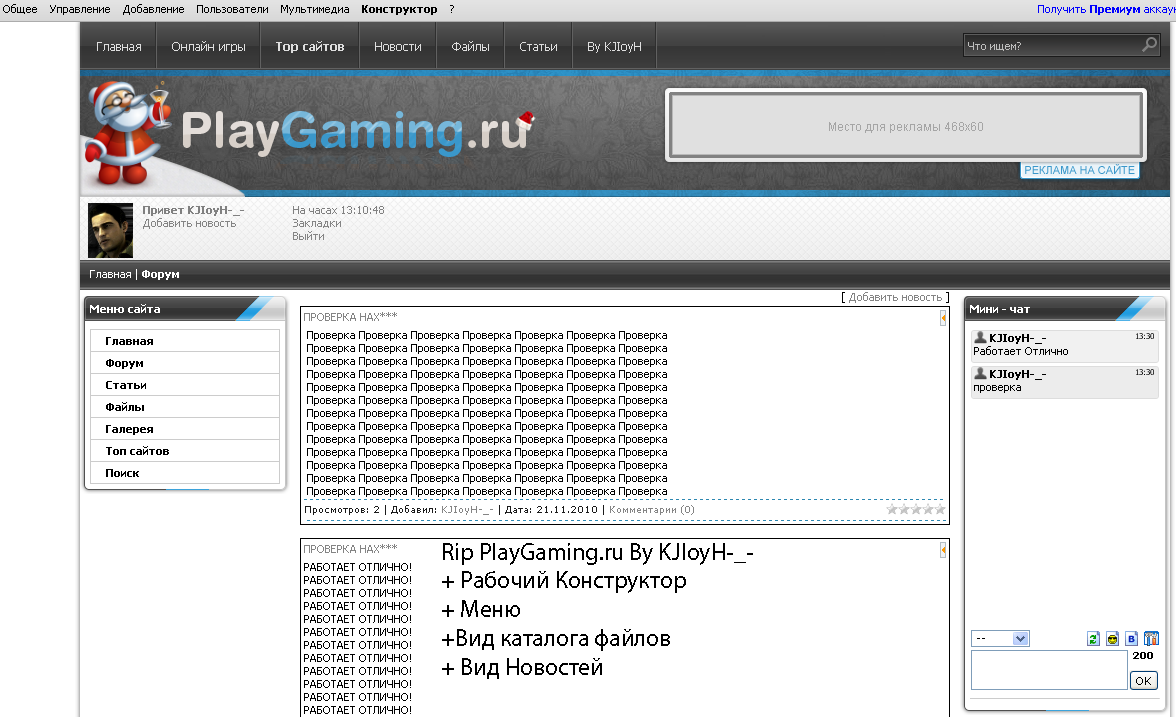Open the first 'ПРОВЕРКА НАХ***' news title
The image size is (1176, 717).
coord(350,317)
